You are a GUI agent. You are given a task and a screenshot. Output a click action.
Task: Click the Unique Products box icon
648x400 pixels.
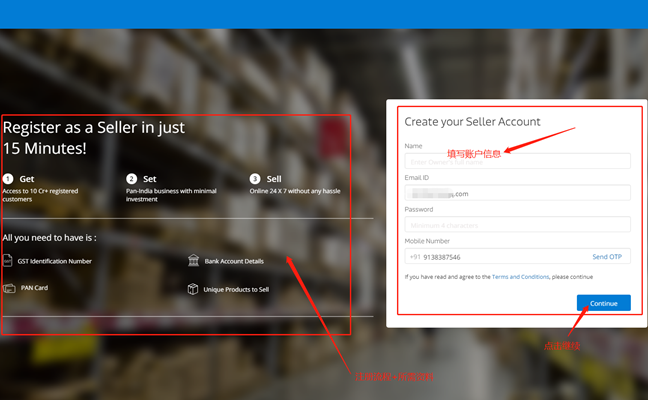(x=193, y=289)
